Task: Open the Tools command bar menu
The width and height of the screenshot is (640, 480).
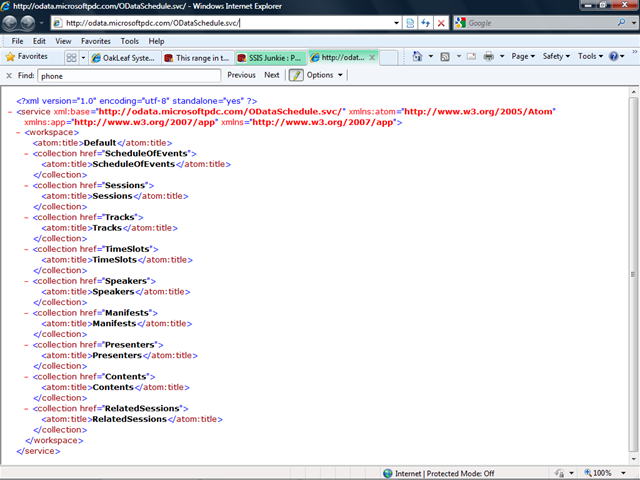Action: 590,56
